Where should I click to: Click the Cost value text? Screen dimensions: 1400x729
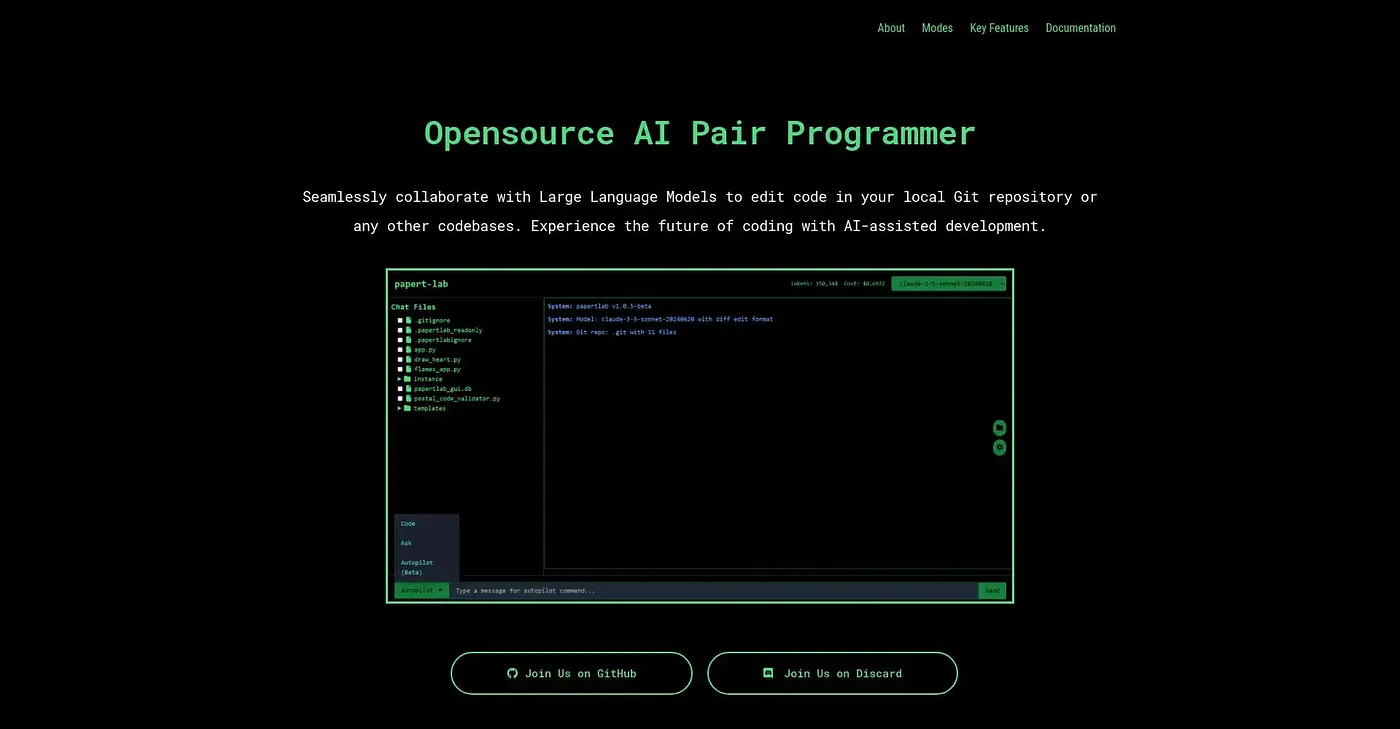pyautogui.click(x=864, y=284)
